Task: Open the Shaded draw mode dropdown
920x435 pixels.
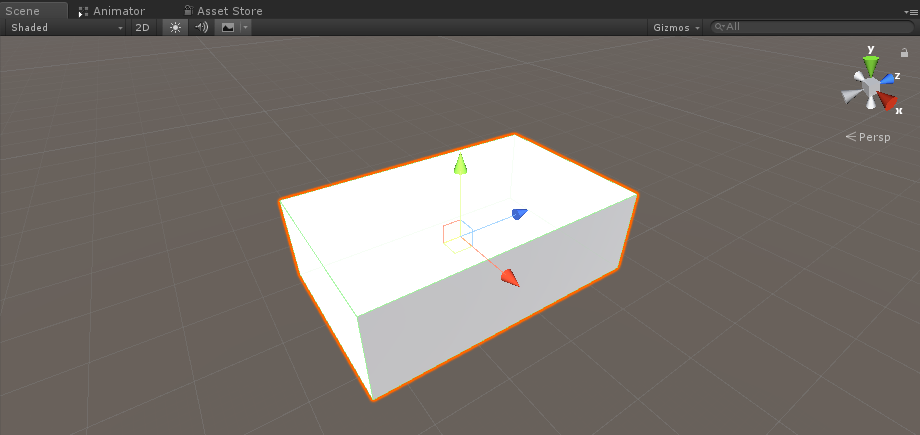Action: point(66,27)
